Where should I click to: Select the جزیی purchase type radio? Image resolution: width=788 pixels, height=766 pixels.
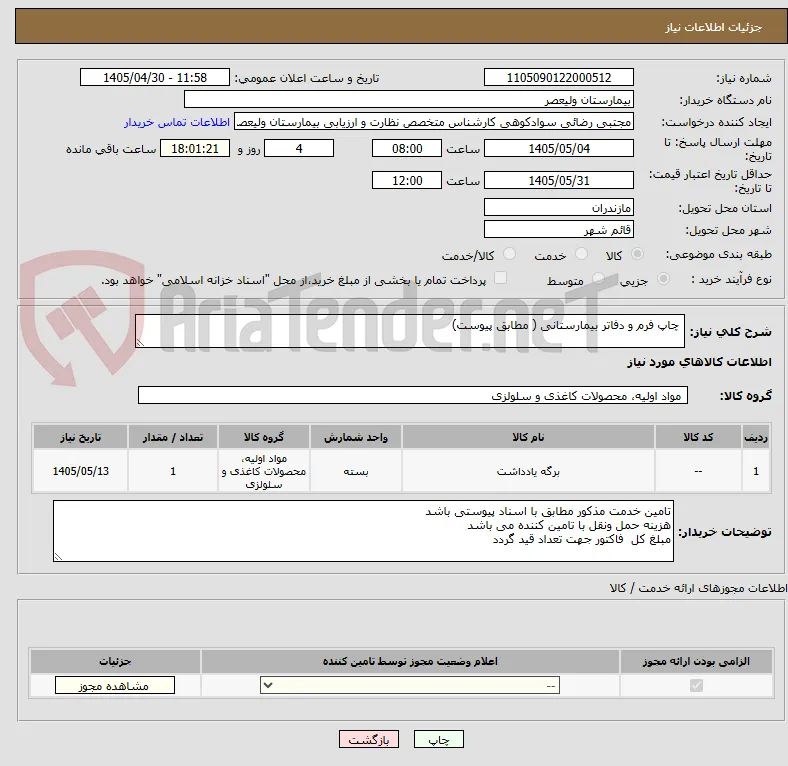(663, 279)
